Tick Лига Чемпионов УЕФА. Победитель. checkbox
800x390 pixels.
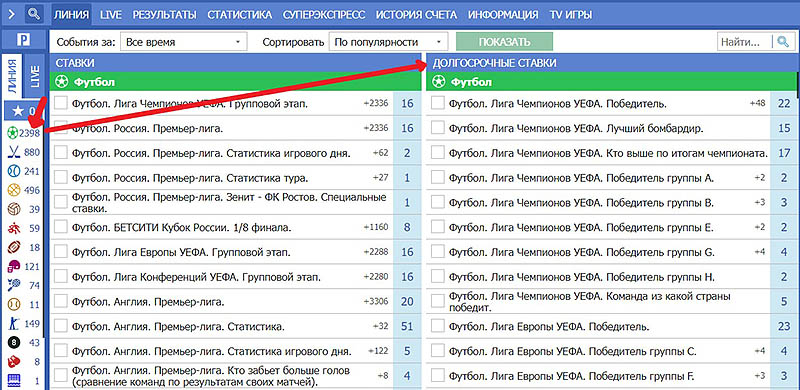click(x=437, y=104)
